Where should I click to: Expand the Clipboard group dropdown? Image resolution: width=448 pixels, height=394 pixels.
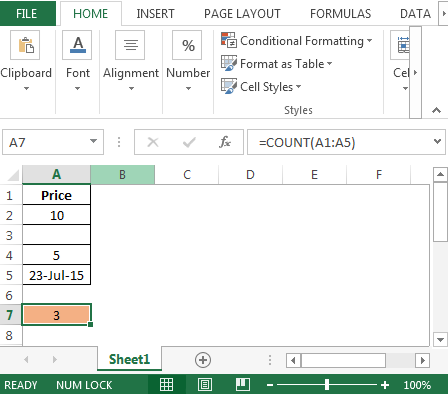pos(26,89)
